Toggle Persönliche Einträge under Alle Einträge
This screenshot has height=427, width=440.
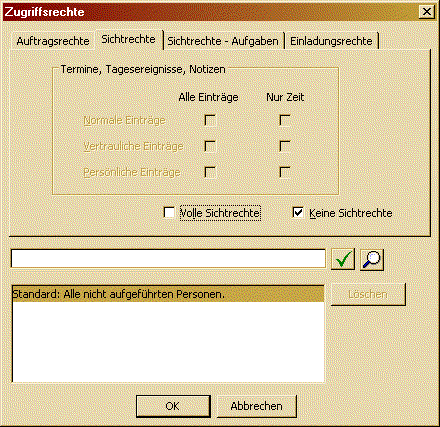[210, 172]
